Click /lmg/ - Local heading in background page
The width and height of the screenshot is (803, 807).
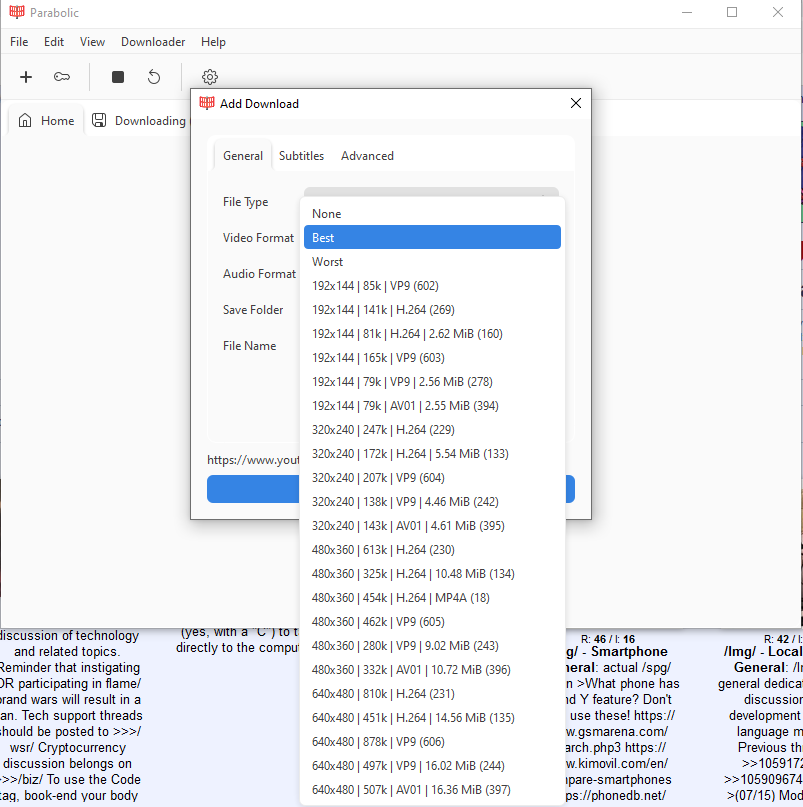pyautogui.click(x=763, y=652)
